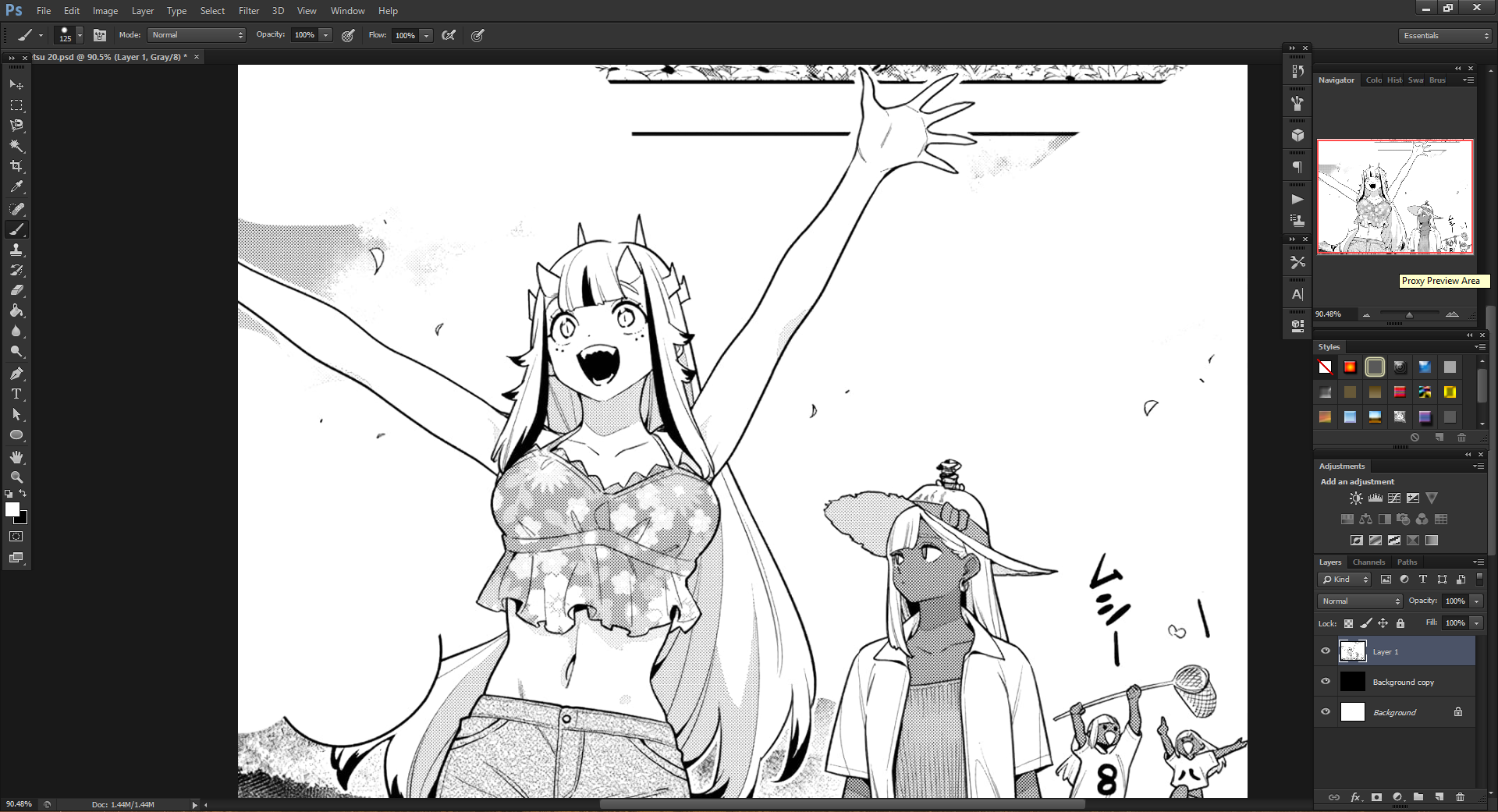Select the Move tool
The height and width of the screenshot is (812, 1498).
(16, 84)
